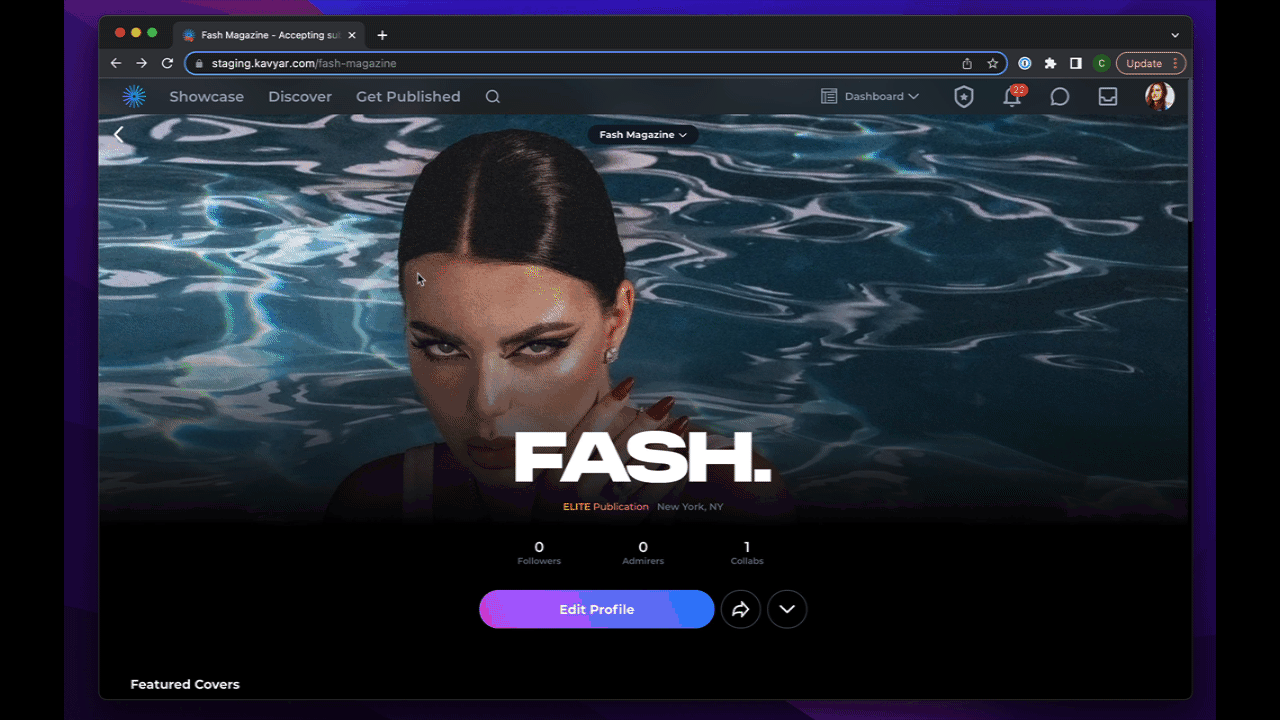Close the Fash Magazine tab
The width and height of the screenshot is (1280, 720).
coord(352,35)
